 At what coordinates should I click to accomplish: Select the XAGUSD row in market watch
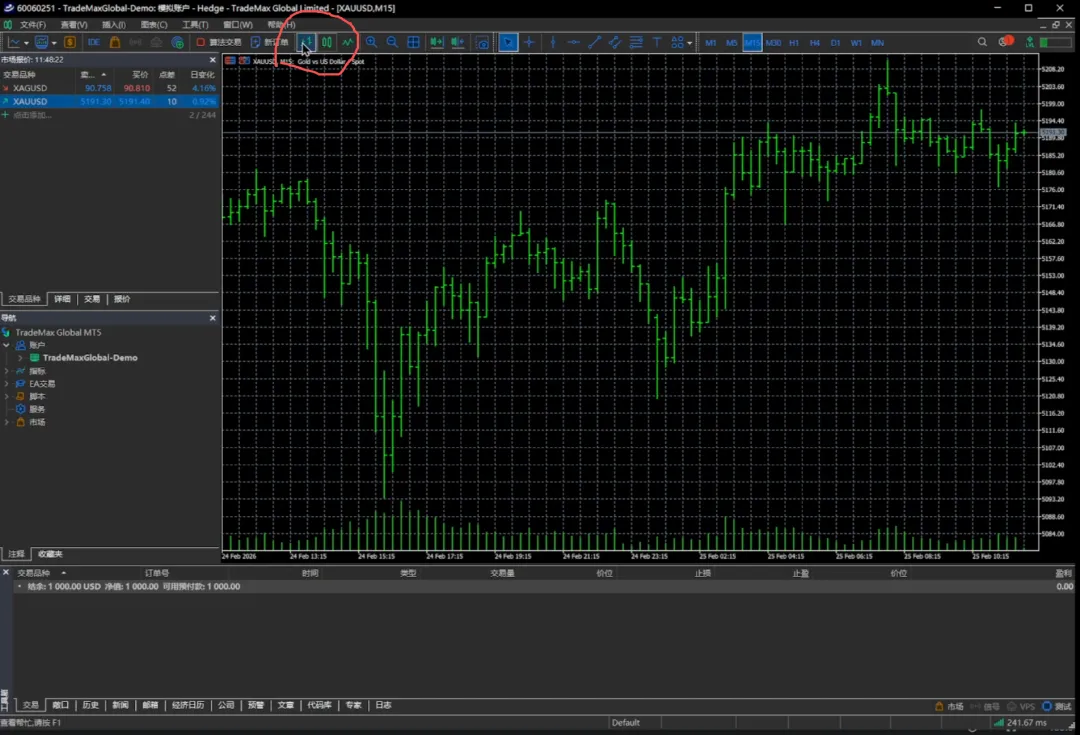pos(30,88)
